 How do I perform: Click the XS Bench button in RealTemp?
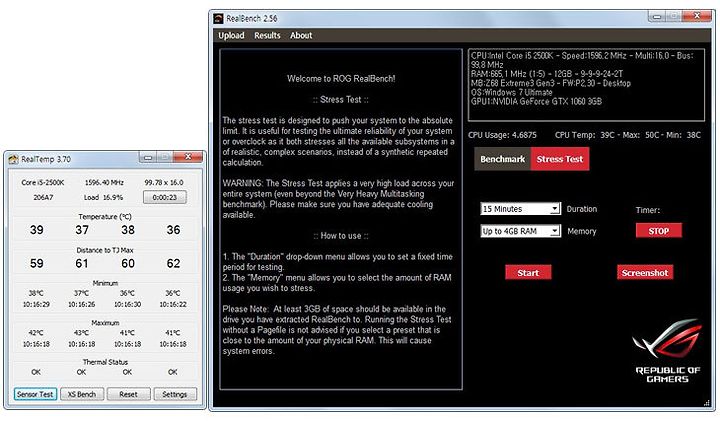point(82,394)
